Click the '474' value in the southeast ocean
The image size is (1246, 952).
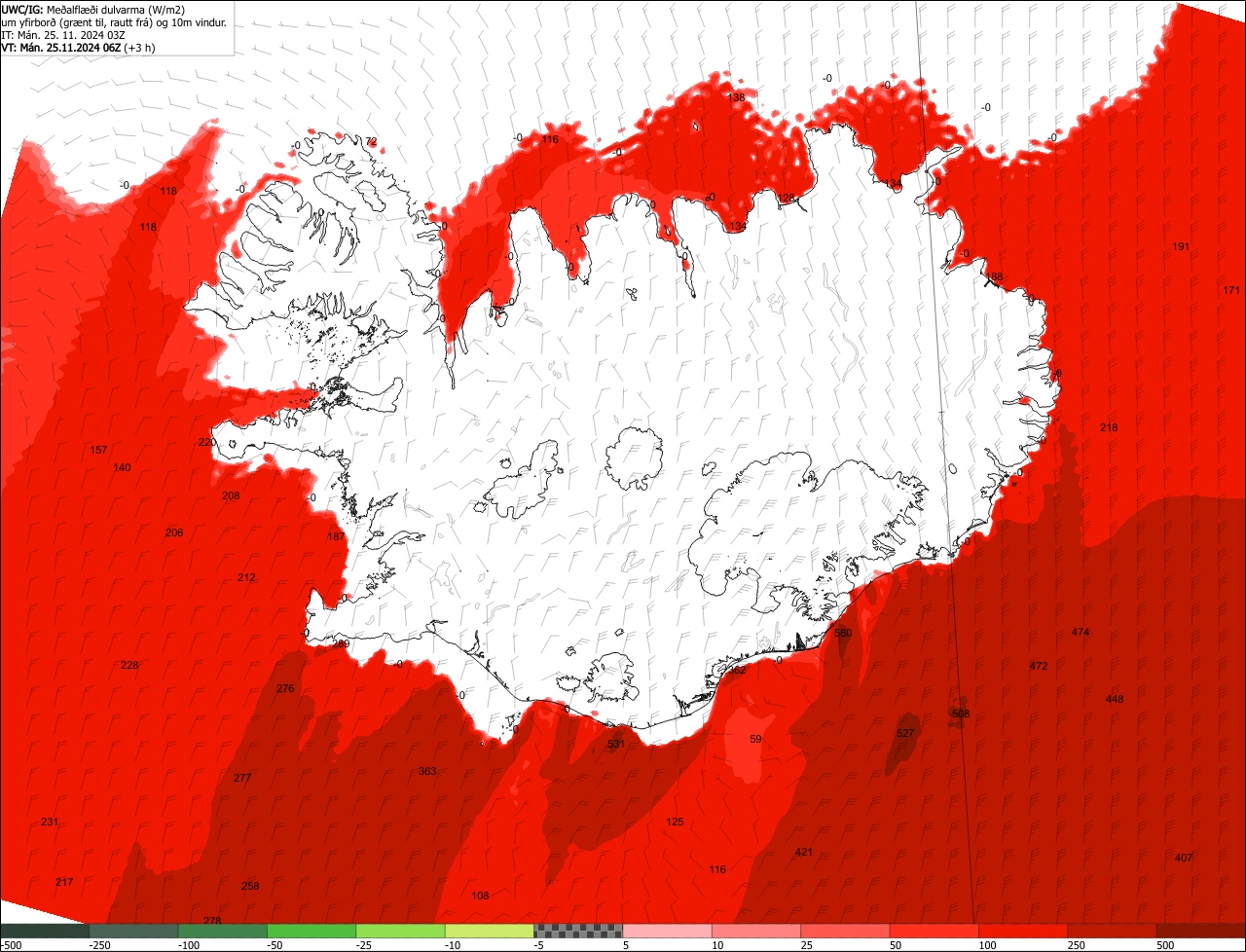point(1081,632)
